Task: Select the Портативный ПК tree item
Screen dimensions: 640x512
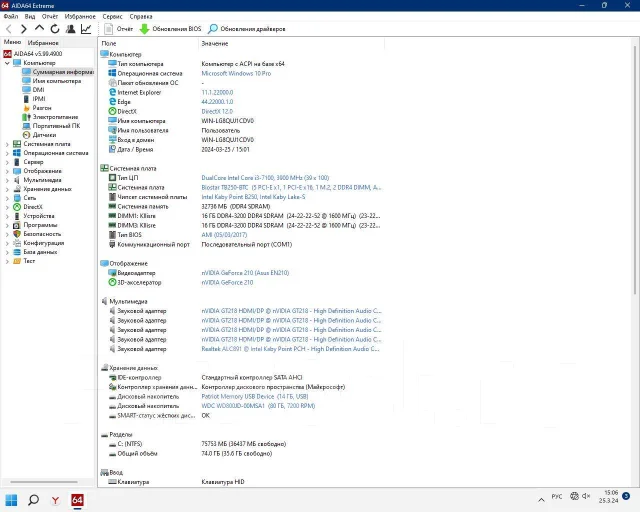Action: (51, 126)
